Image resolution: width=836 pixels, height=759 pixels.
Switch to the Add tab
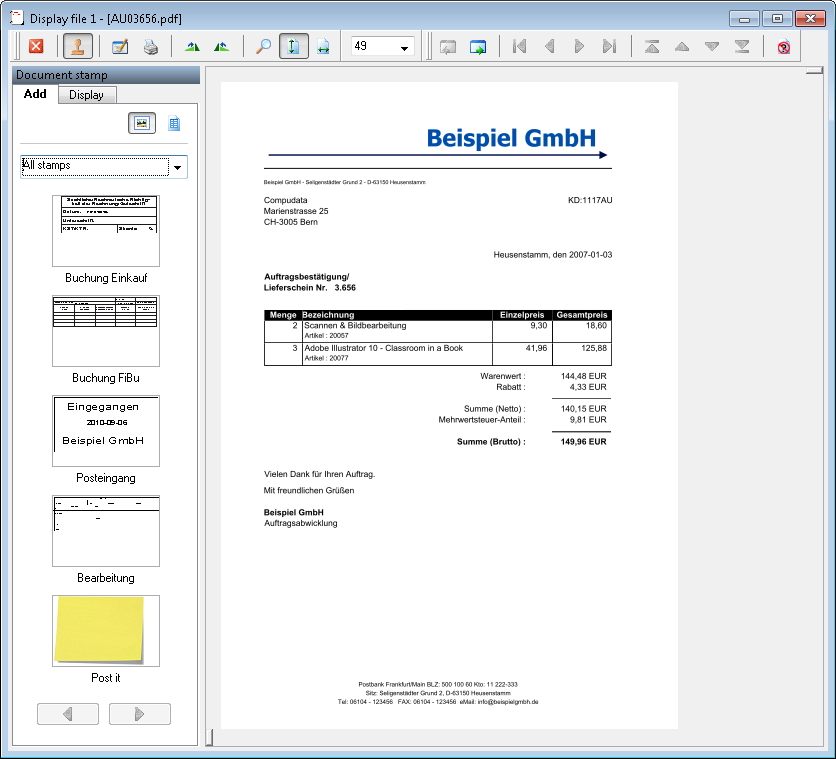[x=35, y=94]
